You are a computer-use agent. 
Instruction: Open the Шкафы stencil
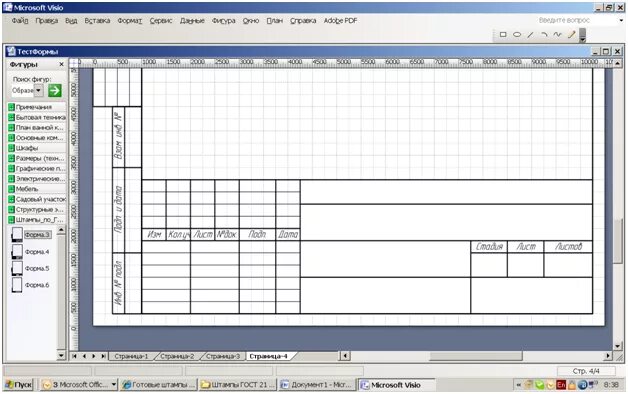coord(37,148)
